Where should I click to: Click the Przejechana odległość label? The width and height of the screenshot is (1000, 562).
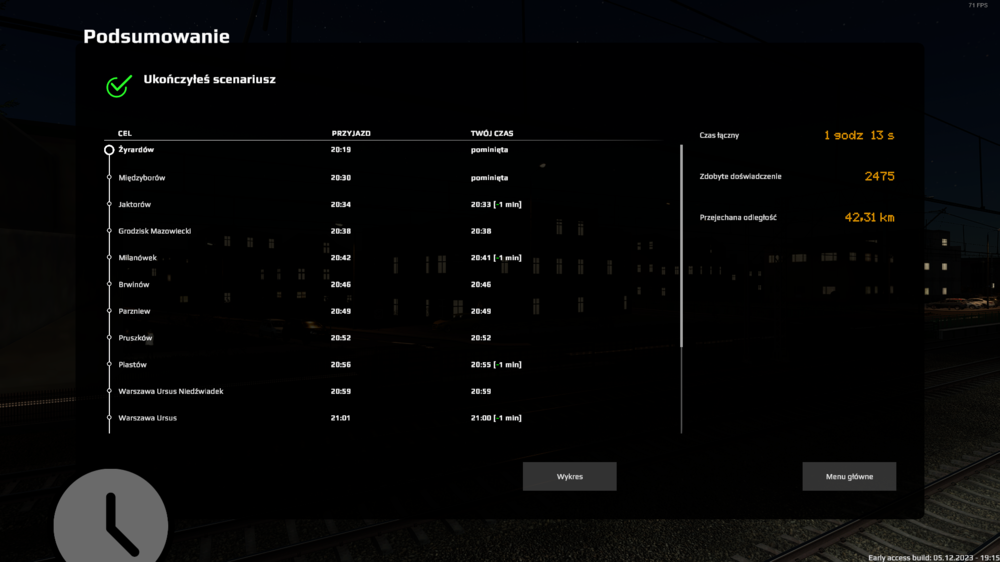(x=738, y=218)
